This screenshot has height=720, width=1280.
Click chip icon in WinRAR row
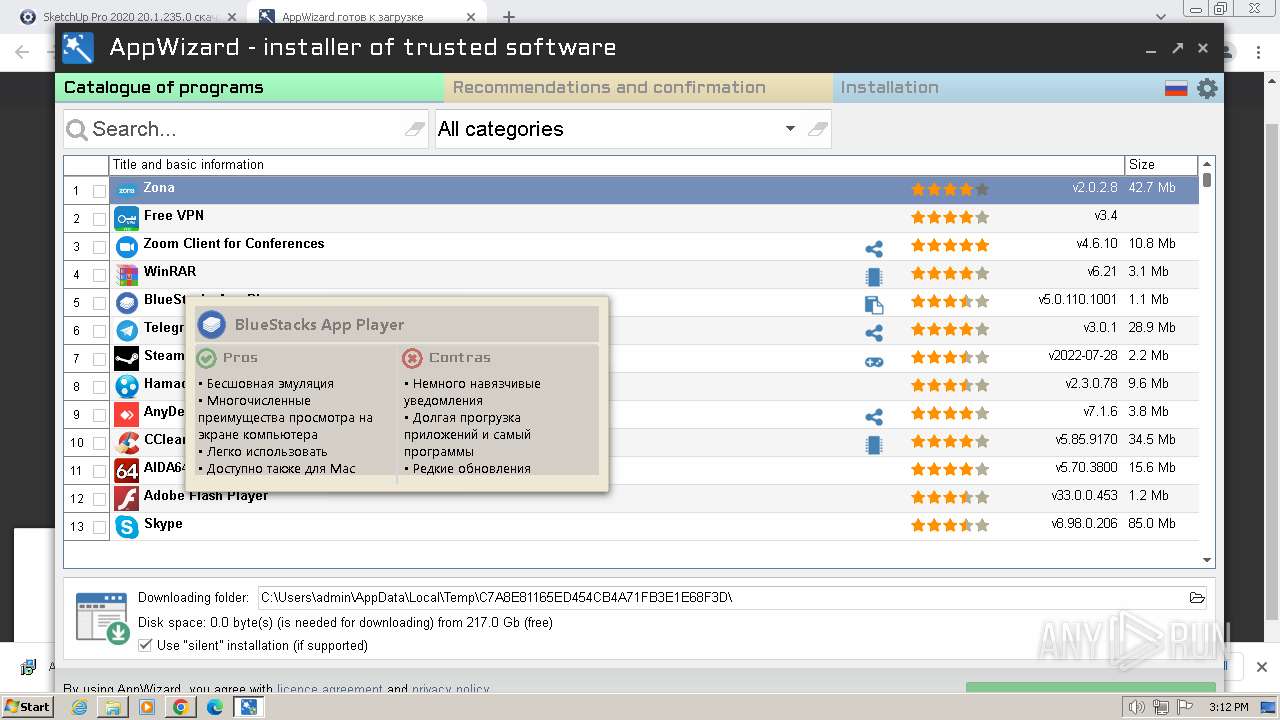coord(874,277)
